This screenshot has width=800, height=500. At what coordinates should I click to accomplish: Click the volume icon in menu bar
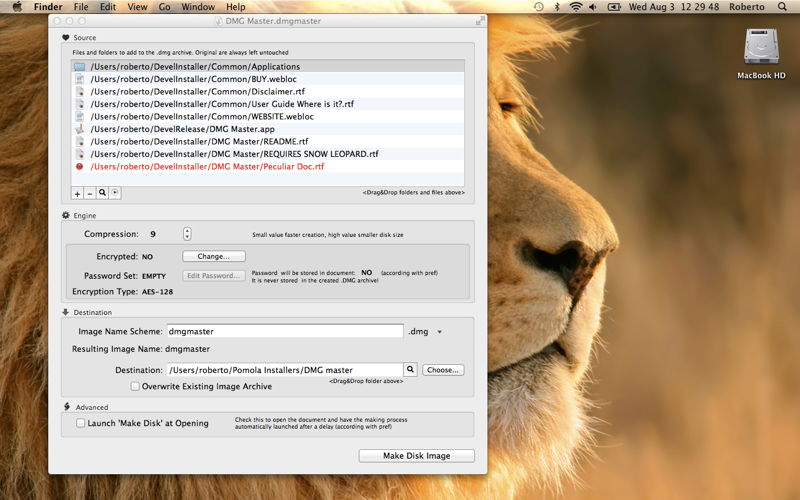(x=593, y=7)
